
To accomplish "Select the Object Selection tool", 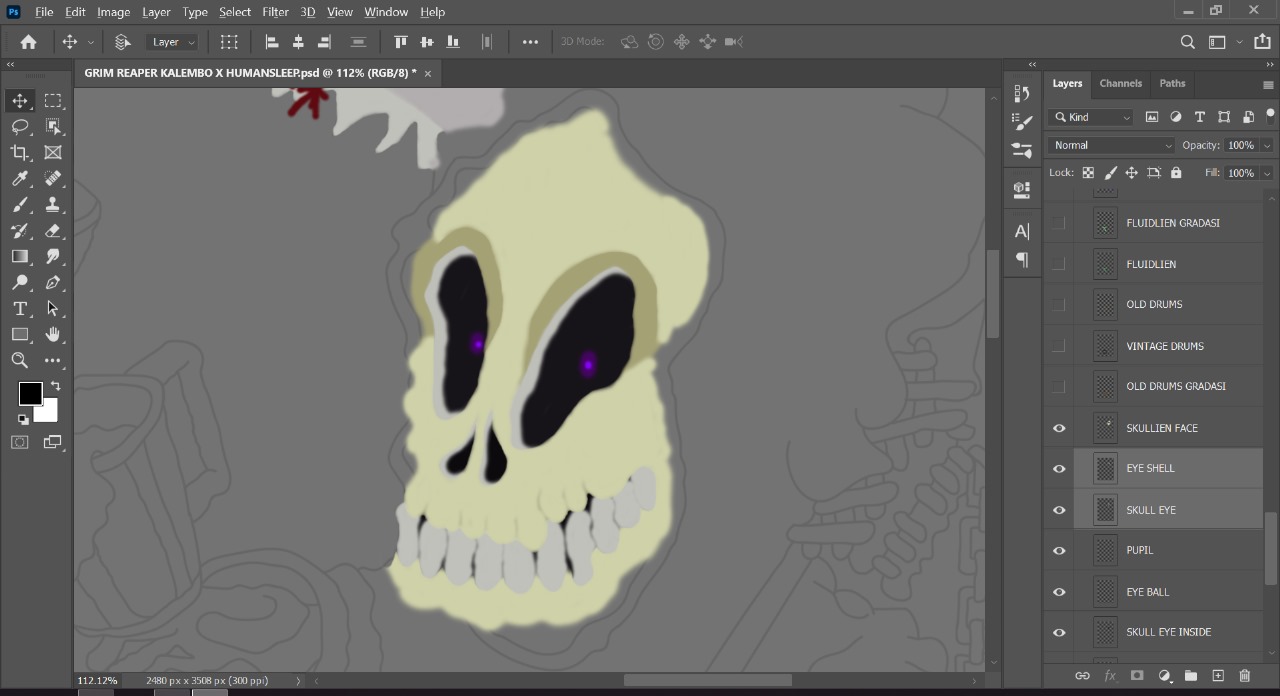I will coord(53,126).
